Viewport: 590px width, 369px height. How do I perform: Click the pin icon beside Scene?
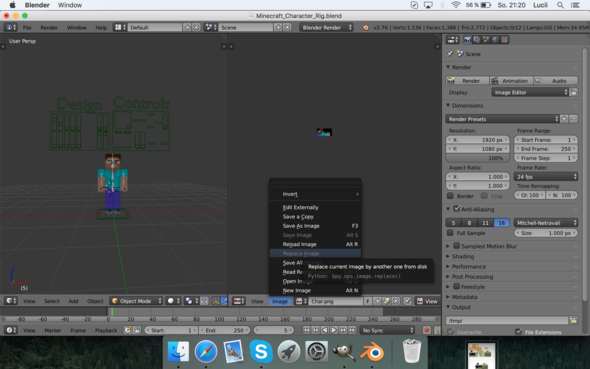tap(450, 54)
